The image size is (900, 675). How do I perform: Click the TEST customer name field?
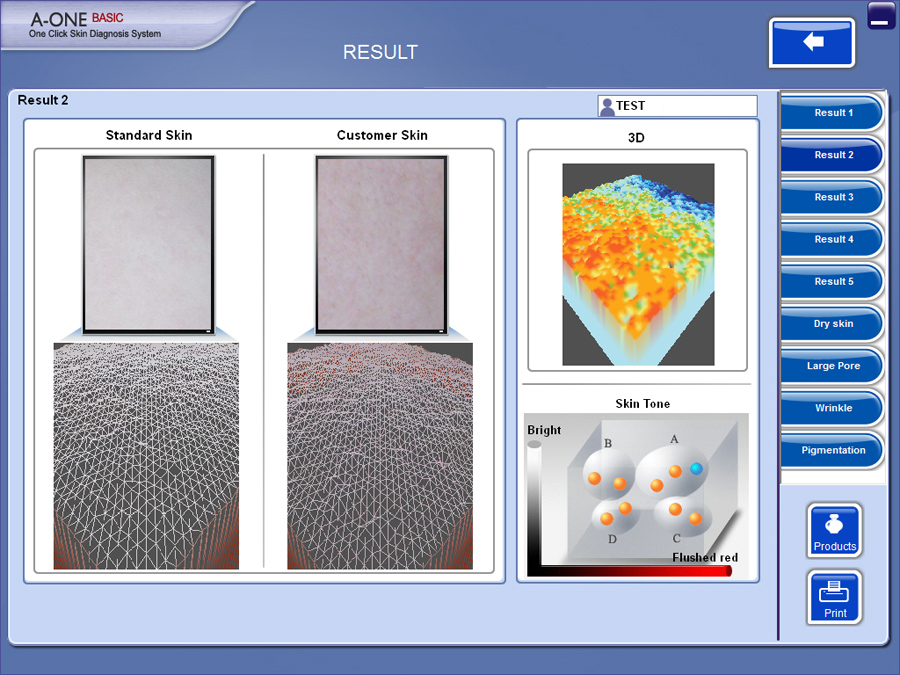click(678, 106)
